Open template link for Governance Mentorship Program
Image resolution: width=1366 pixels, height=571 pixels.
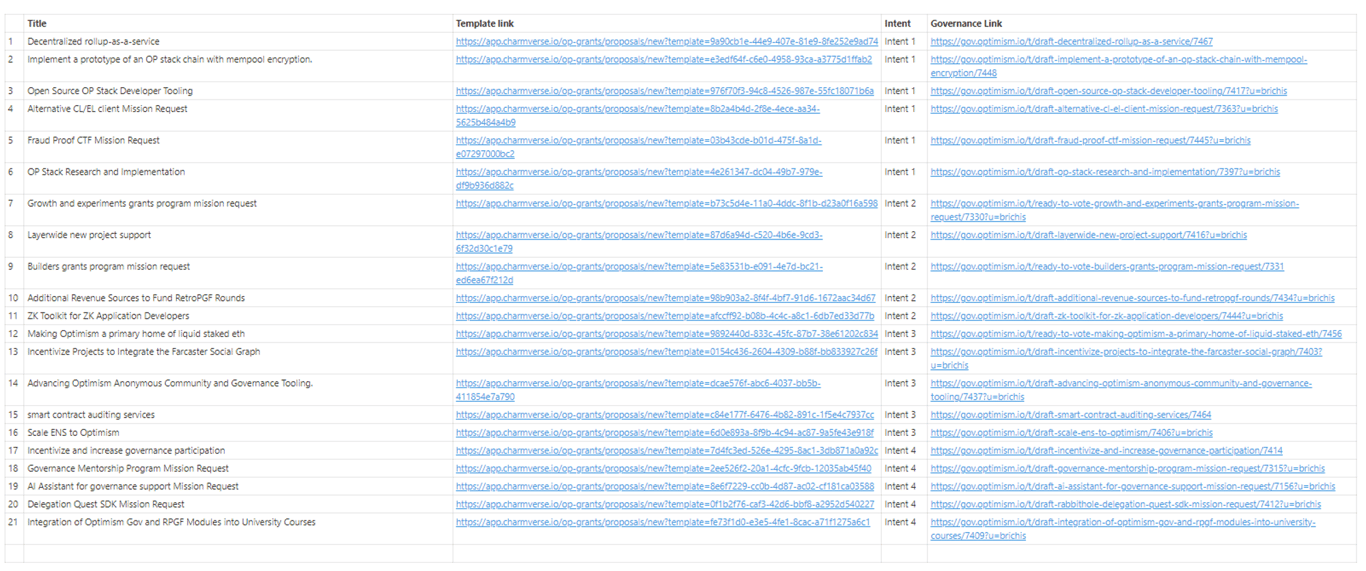664,469
